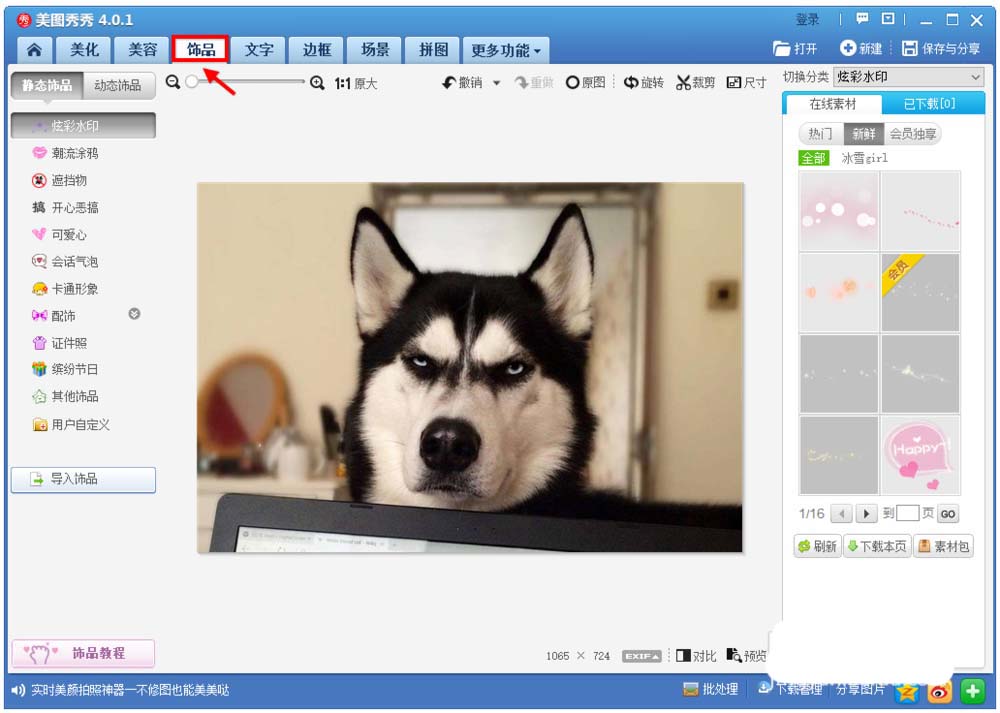
Task: Click the GO page button
Action: click(x=948, y=514)
